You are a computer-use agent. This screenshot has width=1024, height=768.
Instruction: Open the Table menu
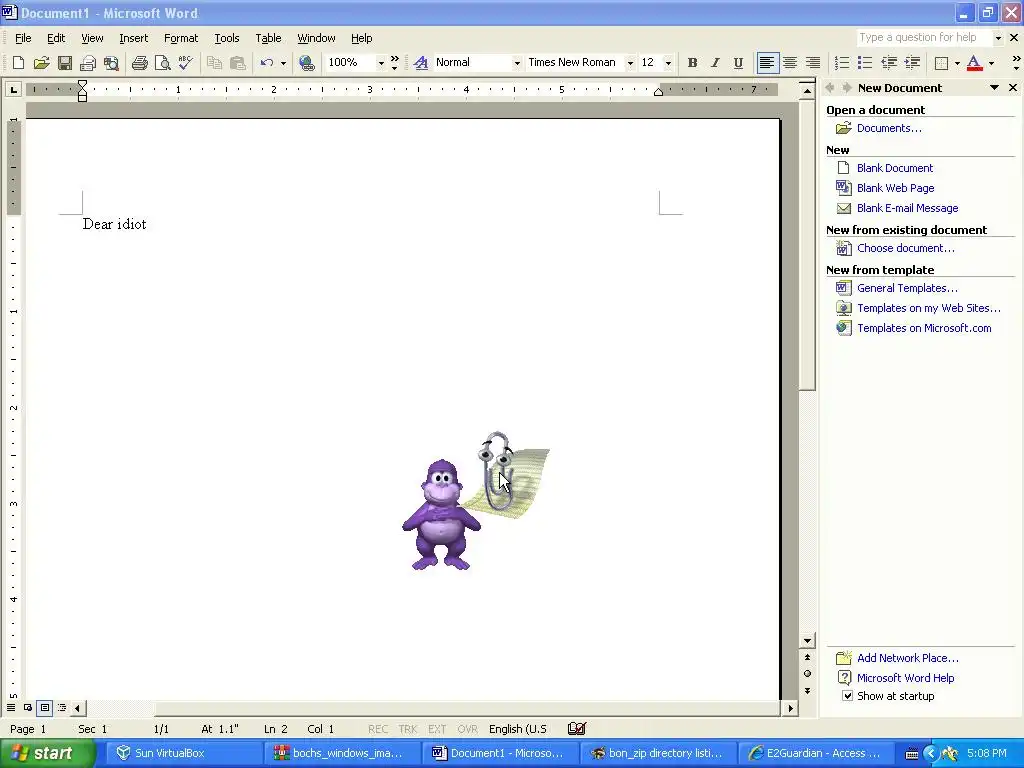click(268, 38)
